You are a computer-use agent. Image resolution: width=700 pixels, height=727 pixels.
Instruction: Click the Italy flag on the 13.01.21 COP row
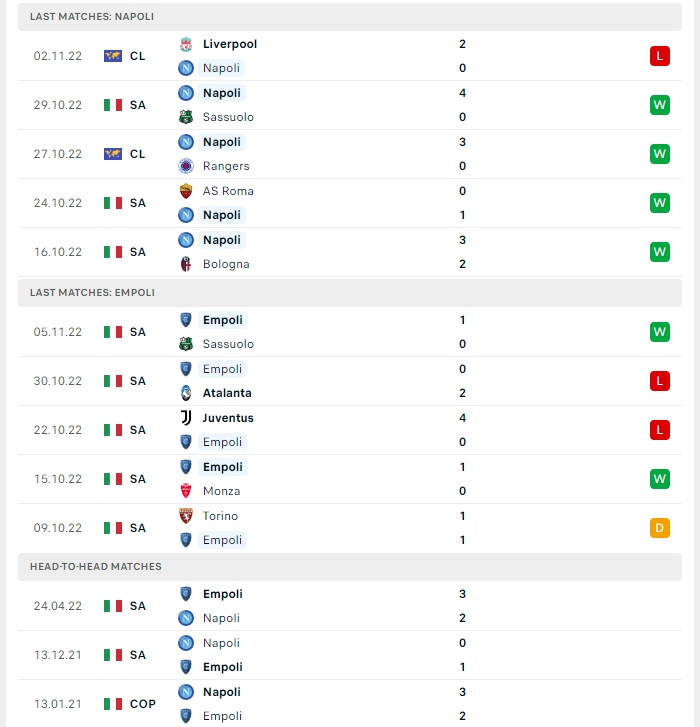pyautogui.click(x=113, y=704)
